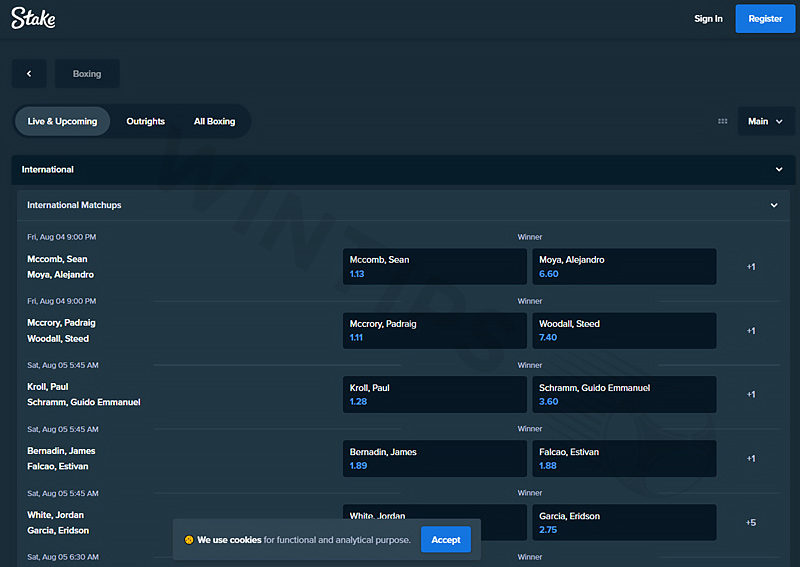800x567 pixels.
Task: Select the White, Jordan odds box
Action: point(435,512)
